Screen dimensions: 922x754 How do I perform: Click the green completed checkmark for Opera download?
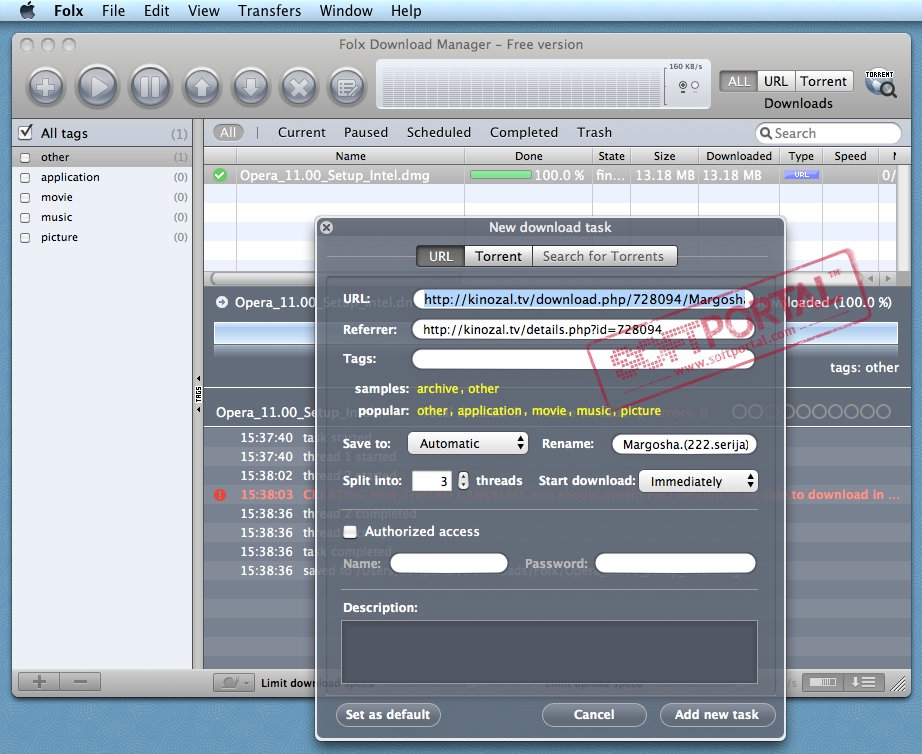(220, 175)
